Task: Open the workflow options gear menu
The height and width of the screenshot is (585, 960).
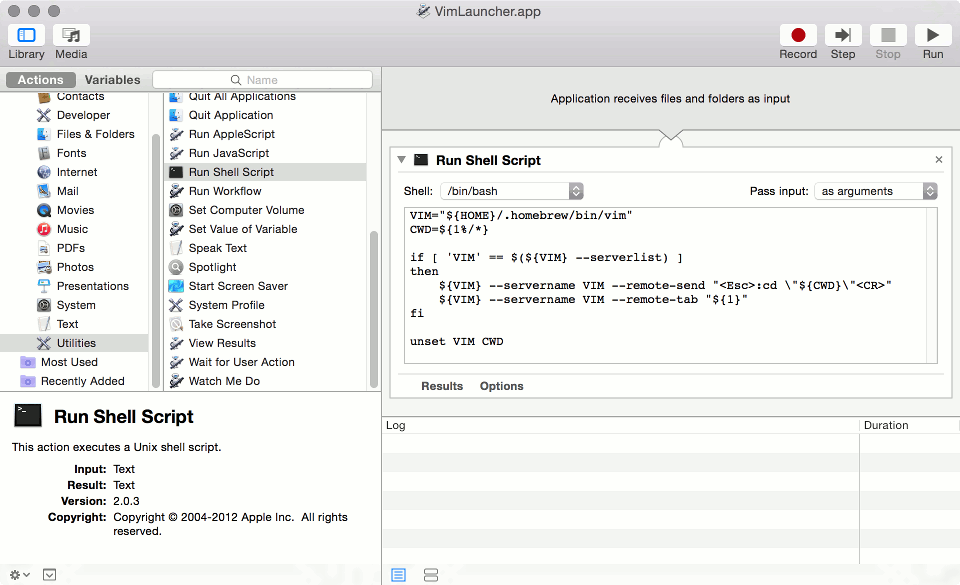Action: pyautogui.click(x=18, y=574)
